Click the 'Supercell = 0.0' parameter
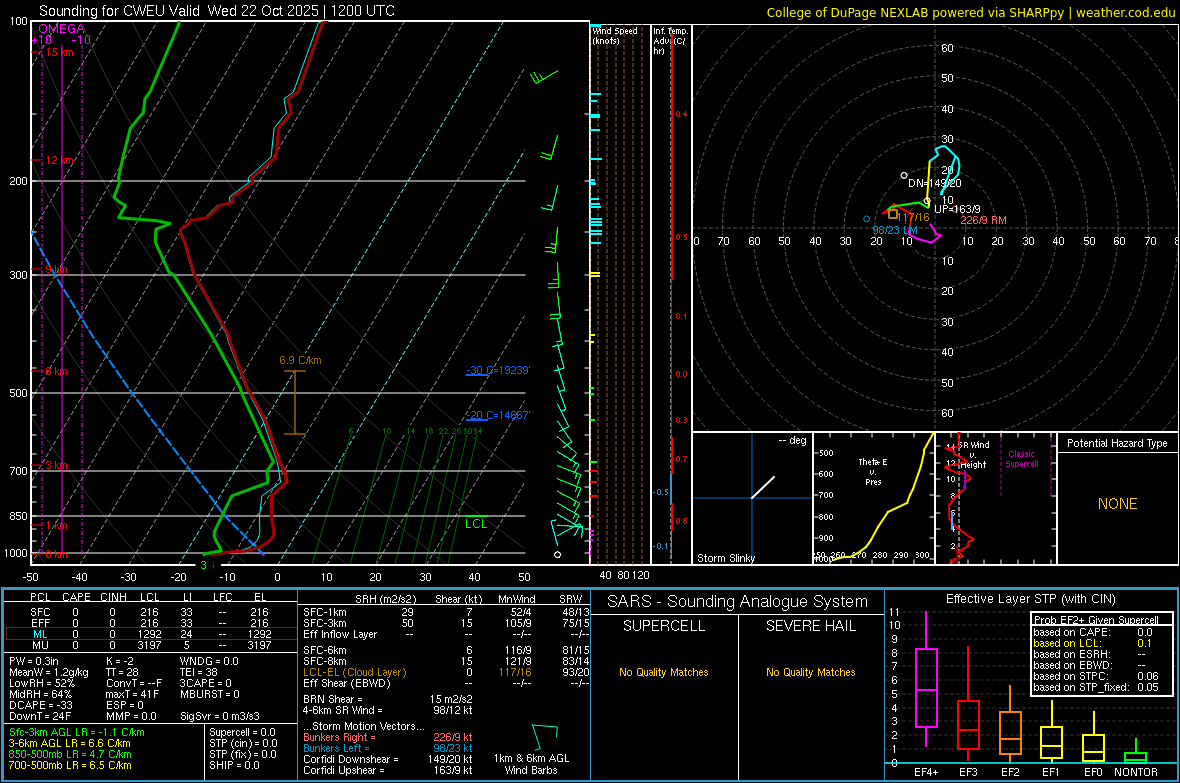This screenshot has width=1180, height=783. 242,732
